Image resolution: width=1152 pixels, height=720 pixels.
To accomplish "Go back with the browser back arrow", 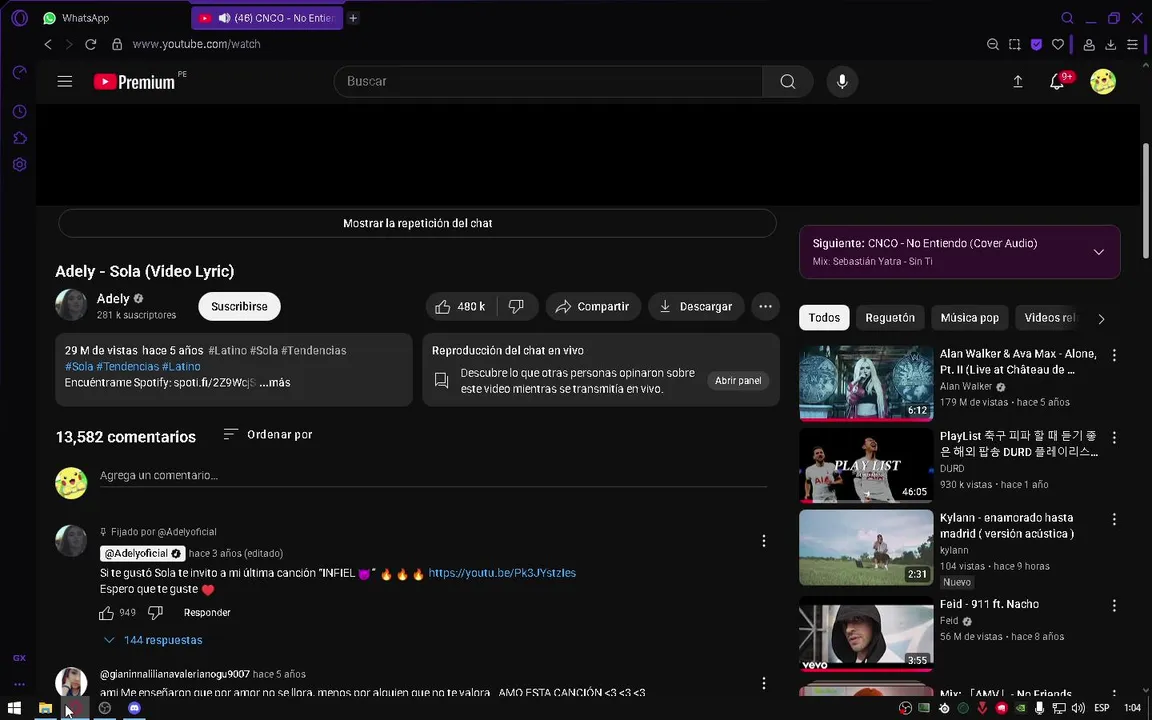I will 48,44.
